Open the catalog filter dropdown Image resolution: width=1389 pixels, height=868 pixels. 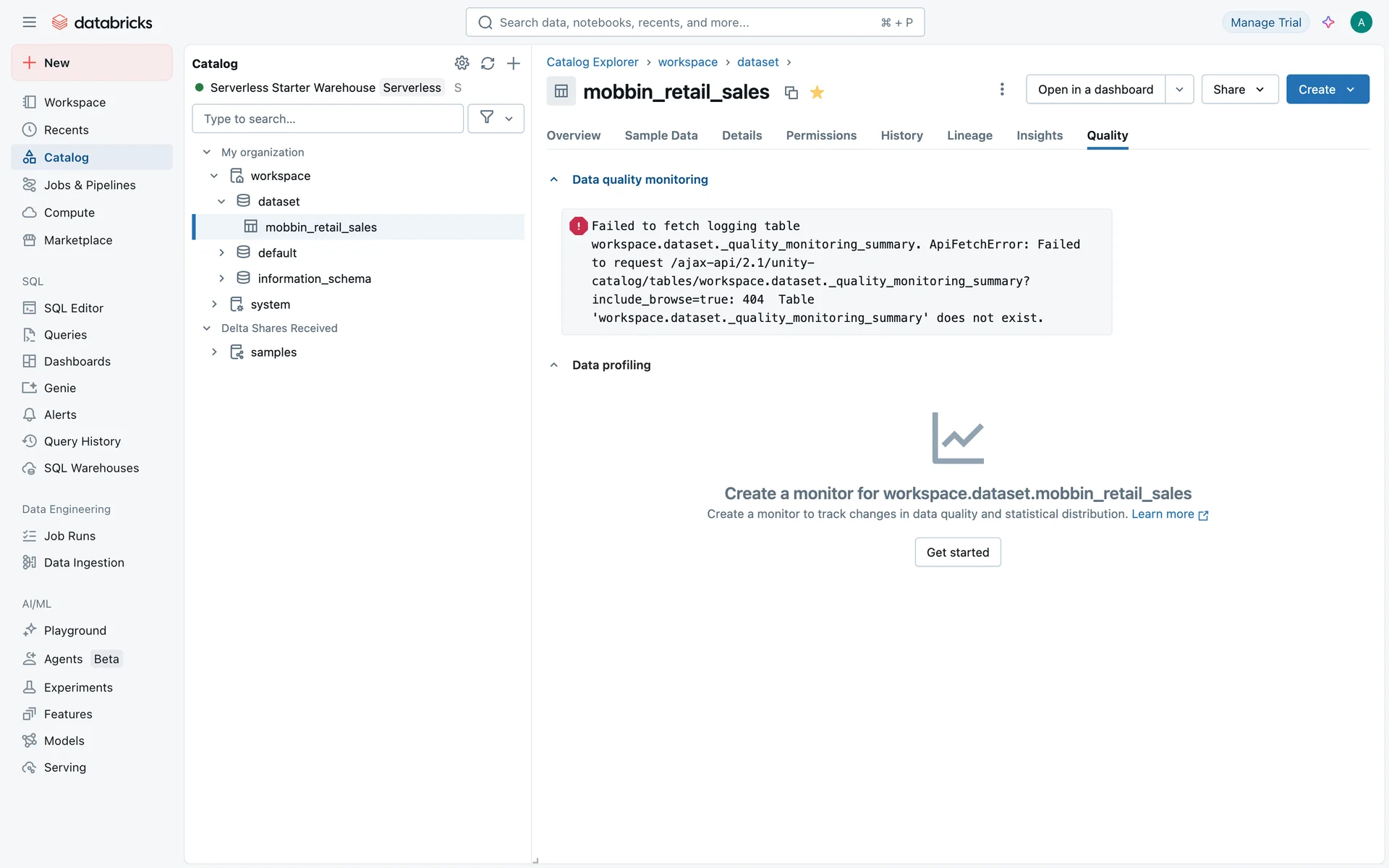click(496, 118)
